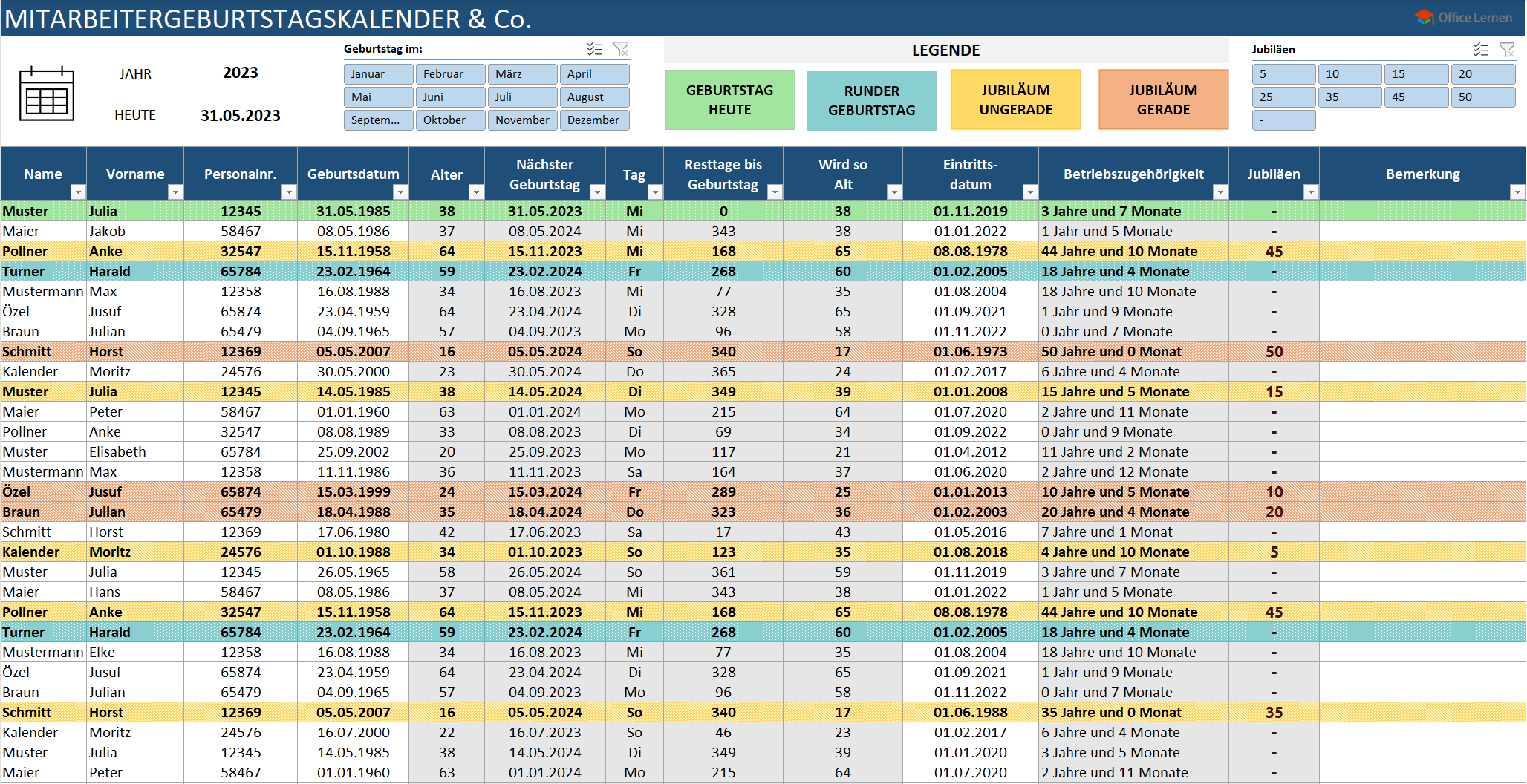Toggle the Mai month slicer button
This screenshot has width=1527, height=784.
point(378,97)
